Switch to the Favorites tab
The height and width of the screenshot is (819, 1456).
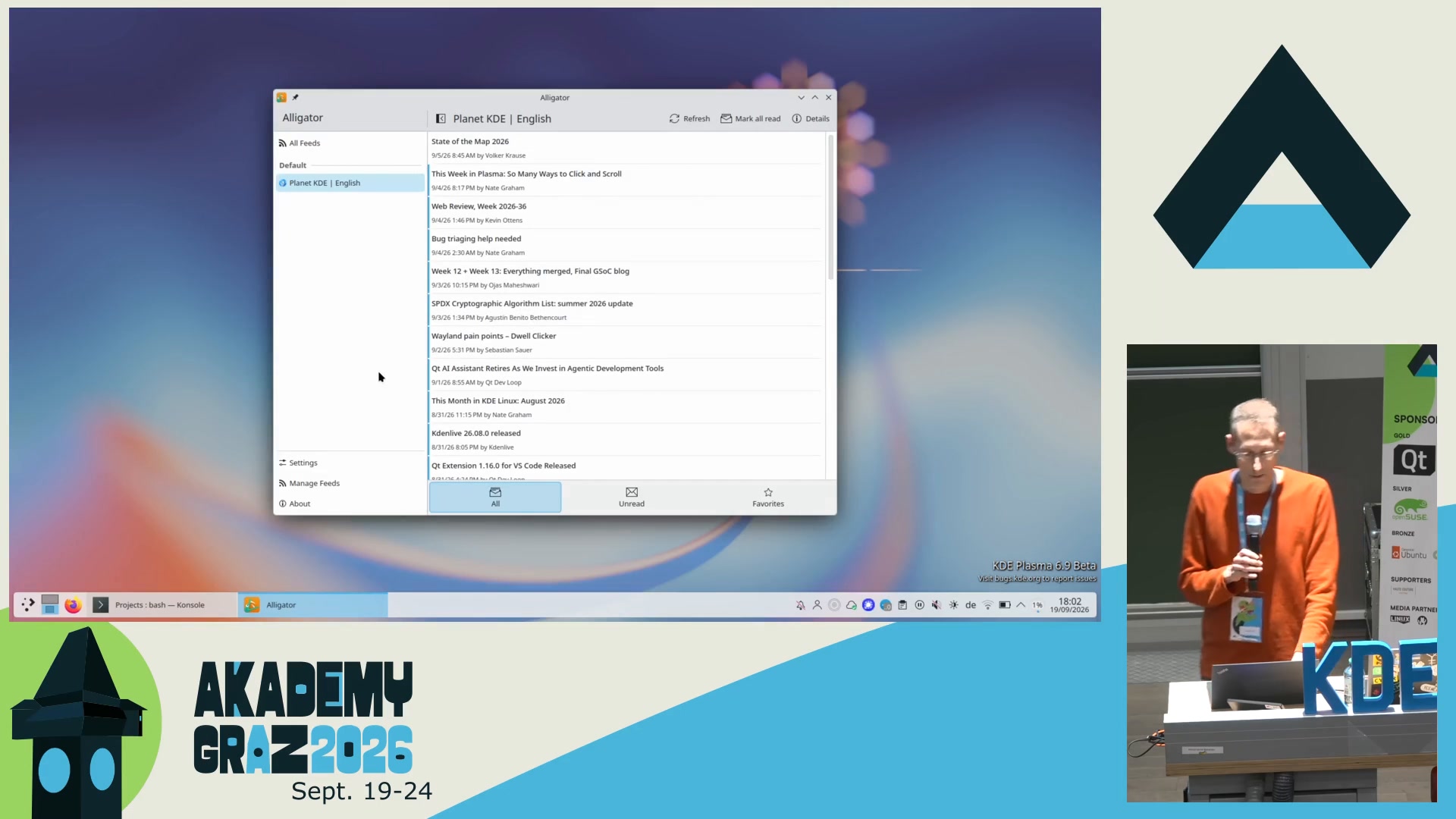tap(768, 497)
